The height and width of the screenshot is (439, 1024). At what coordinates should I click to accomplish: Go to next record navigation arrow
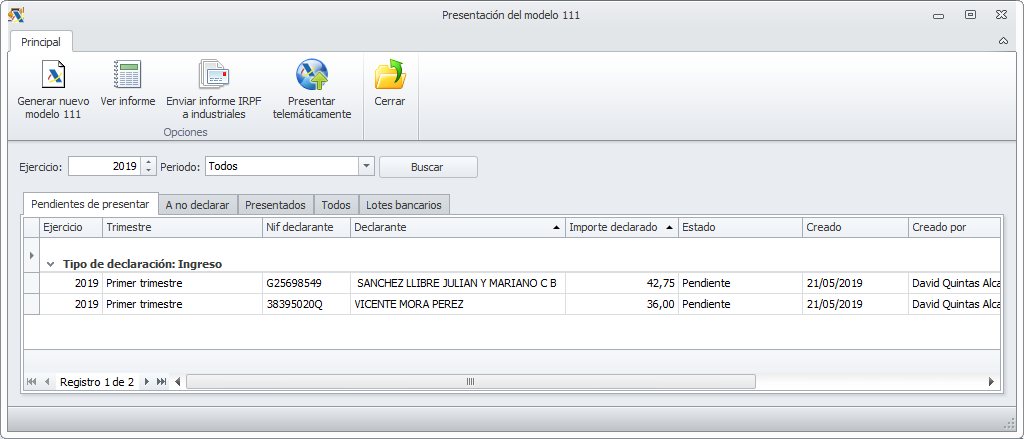[x=146, y=382]
